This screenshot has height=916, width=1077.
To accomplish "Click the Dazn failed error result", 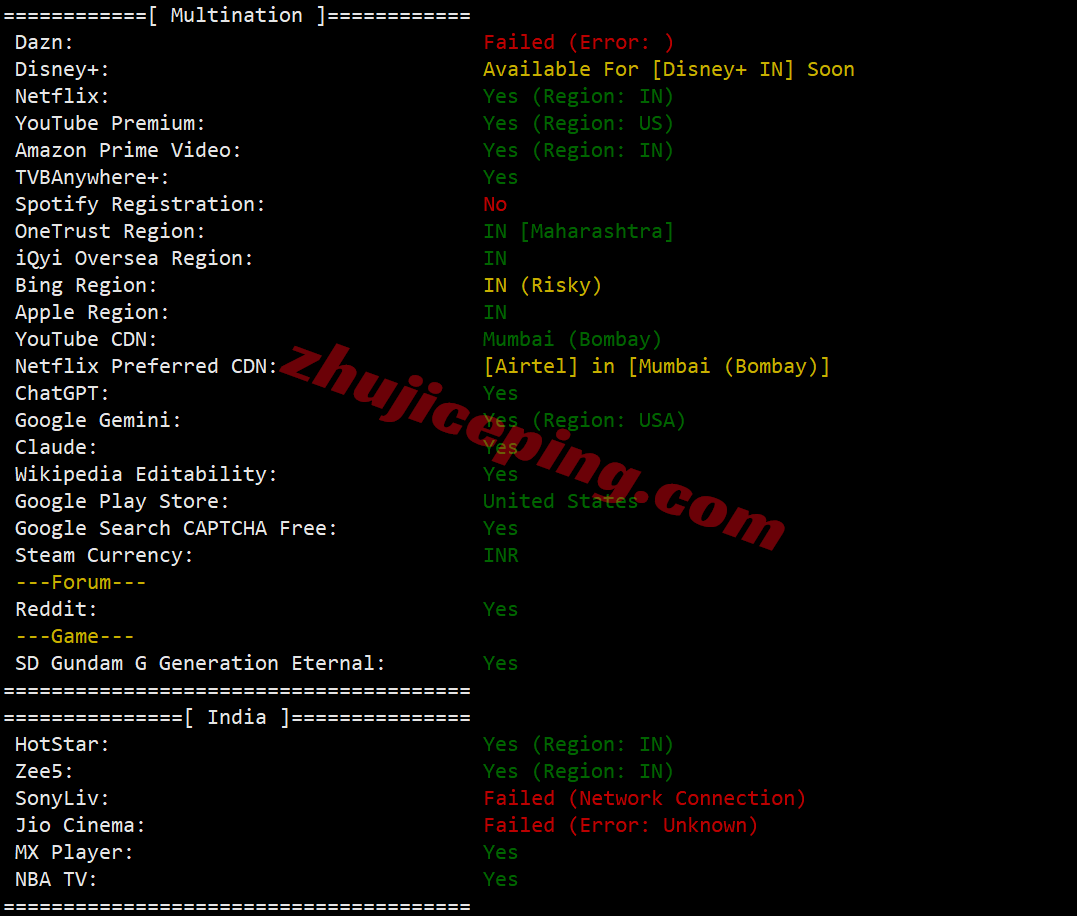I will (578, 43).
